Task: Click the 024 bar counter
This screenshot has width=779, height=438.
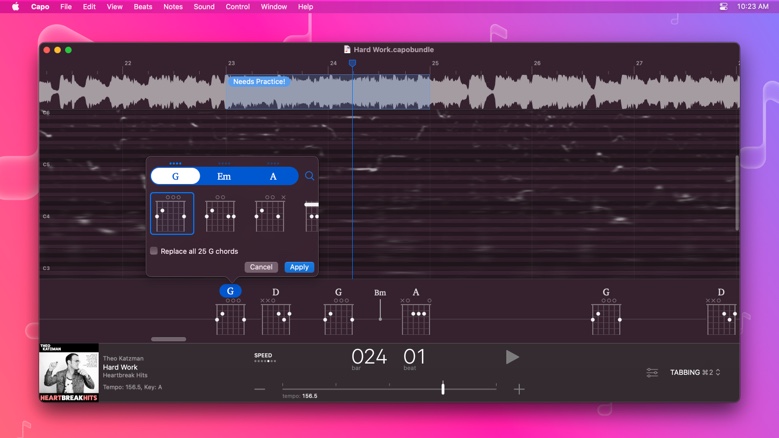Action: click(369, 357)
